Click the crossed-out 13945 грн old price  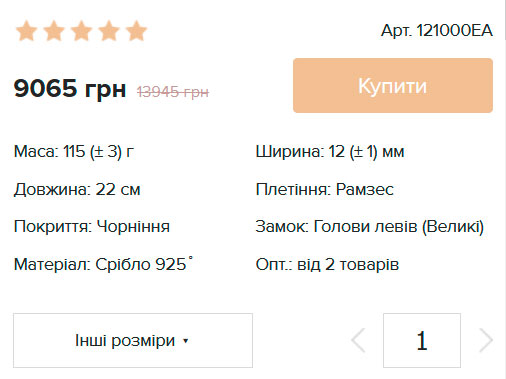pyautogui.click(x=173, y=92)
